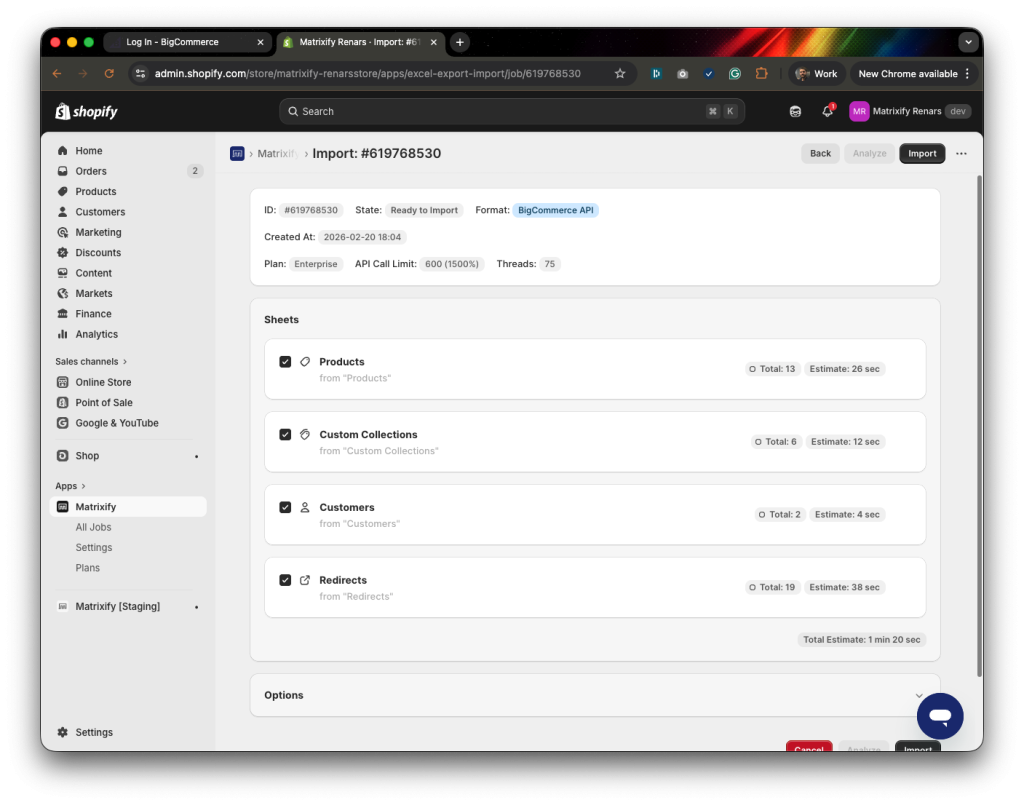
Task: Select the Home icon in the Shopify sidebar
Action: 62,150
